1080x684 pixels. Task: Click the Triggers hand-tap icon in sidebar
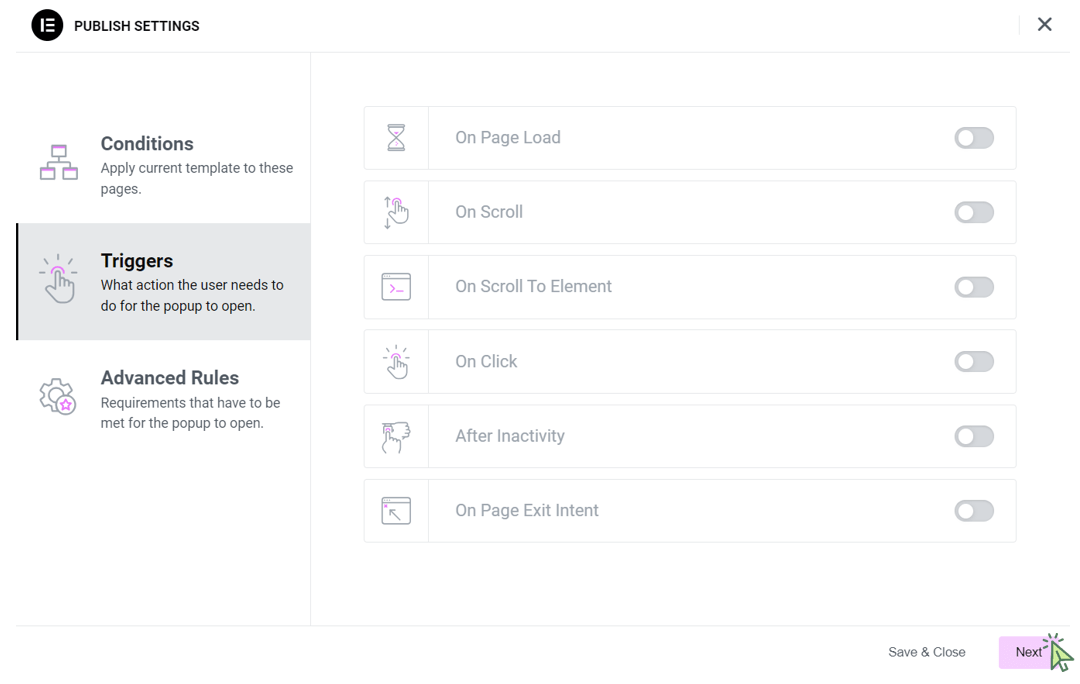59,279
